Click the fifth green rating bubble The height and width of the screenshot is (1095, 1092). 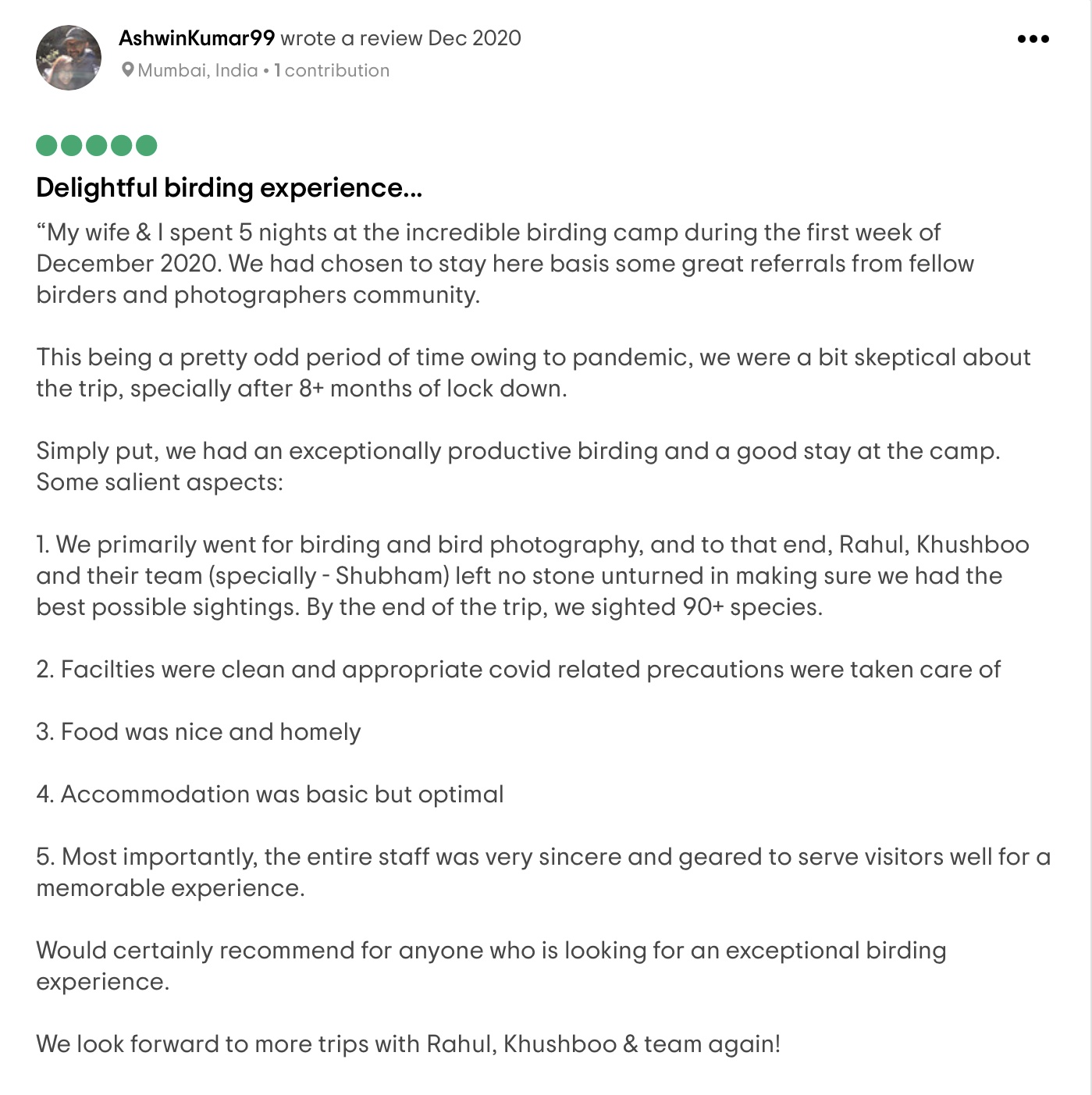pos(147,145)
